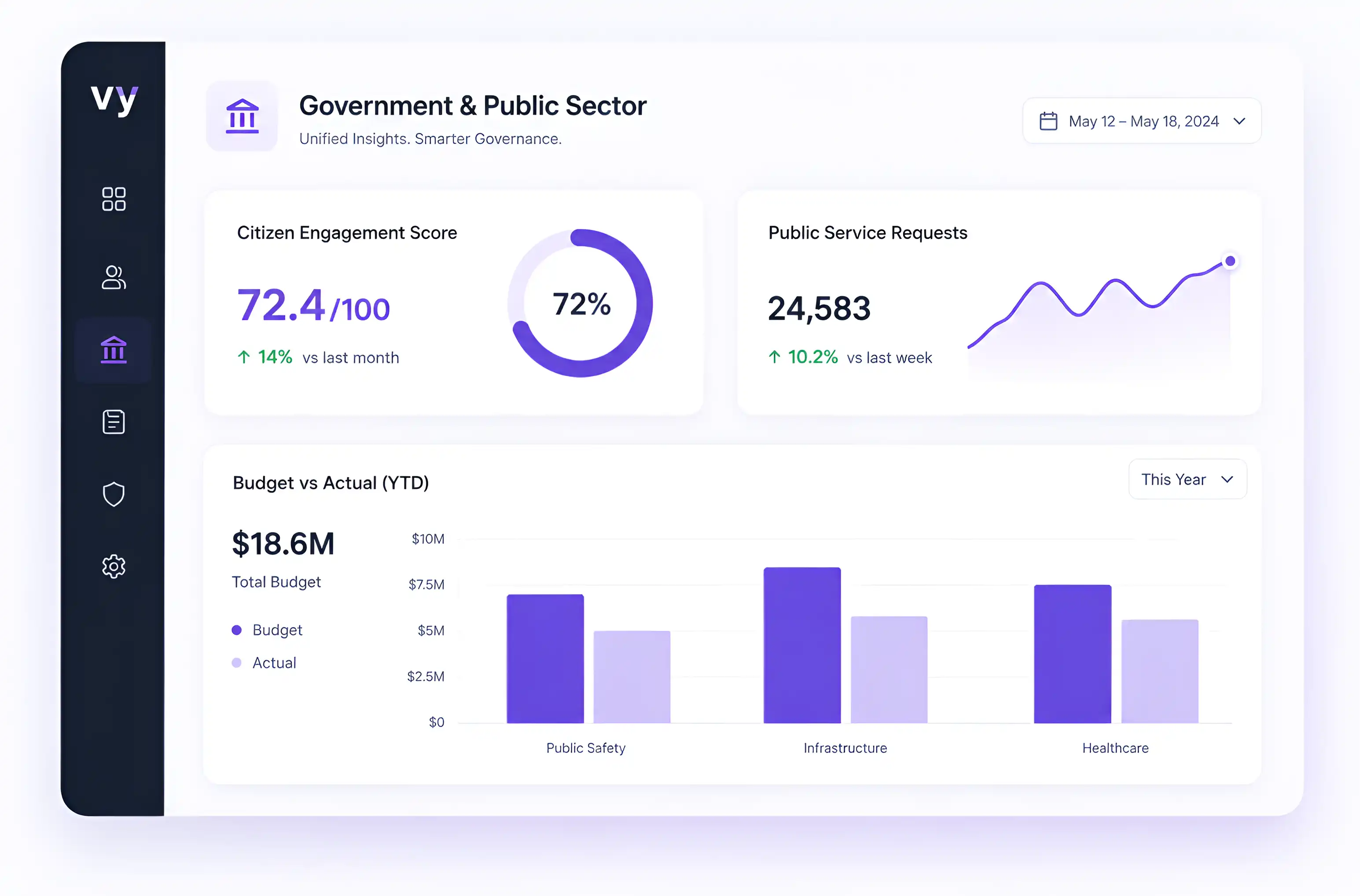Click the Infrastructure actual bar
Image resolution: width=1360 pixels, height=896 pixels.
point(889,670)
